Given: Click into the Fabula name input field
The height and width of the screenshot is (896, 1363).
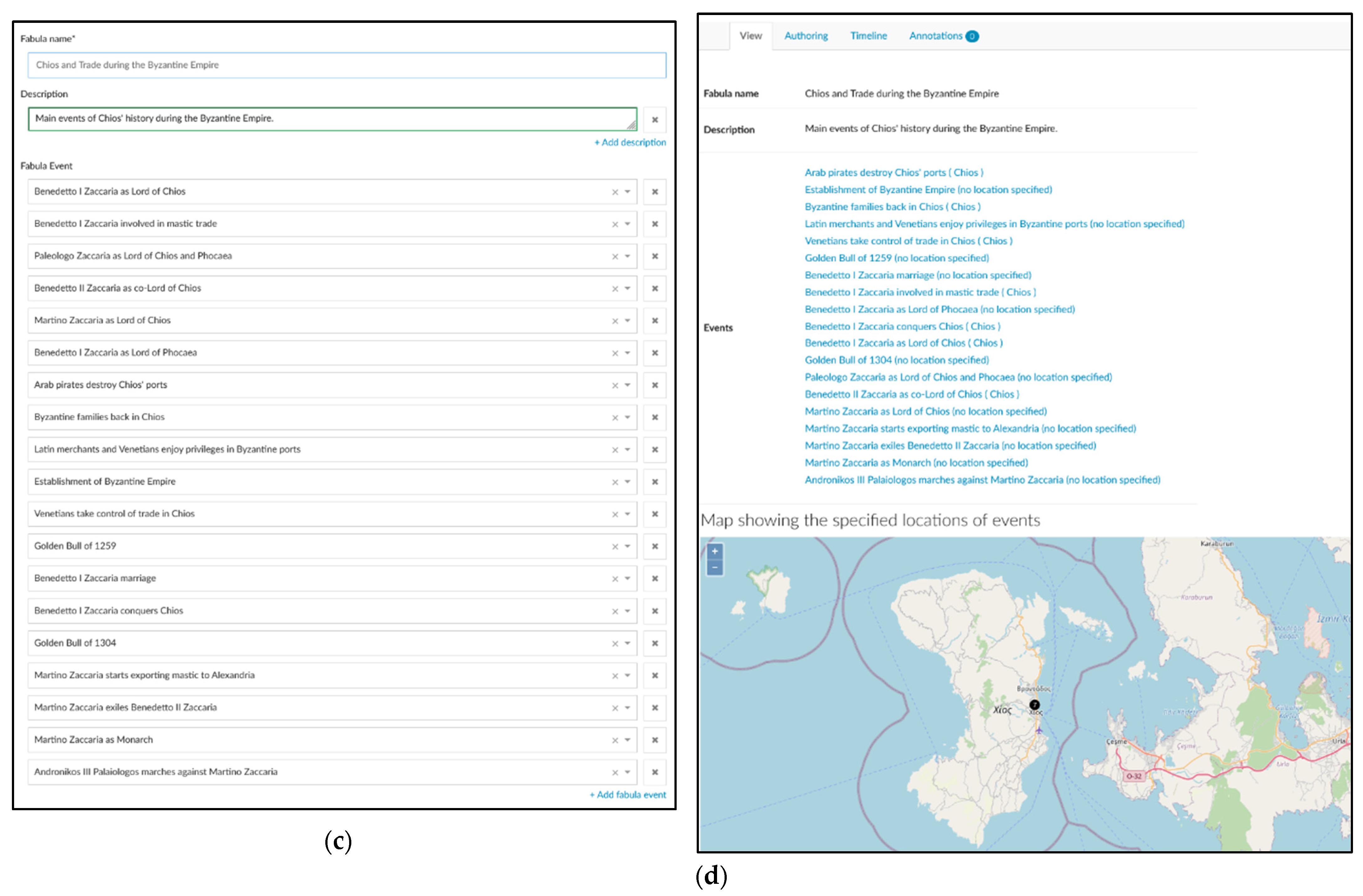Looking at the screenshot, I should 347,65.
